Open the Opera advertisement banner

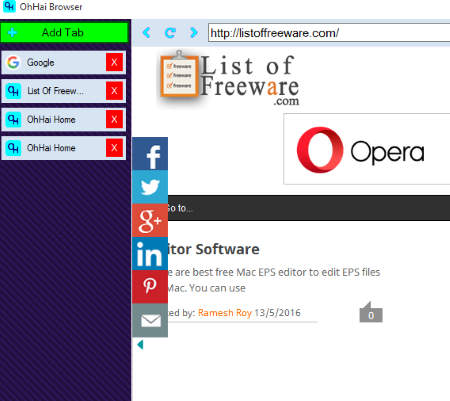click(367, 149)
